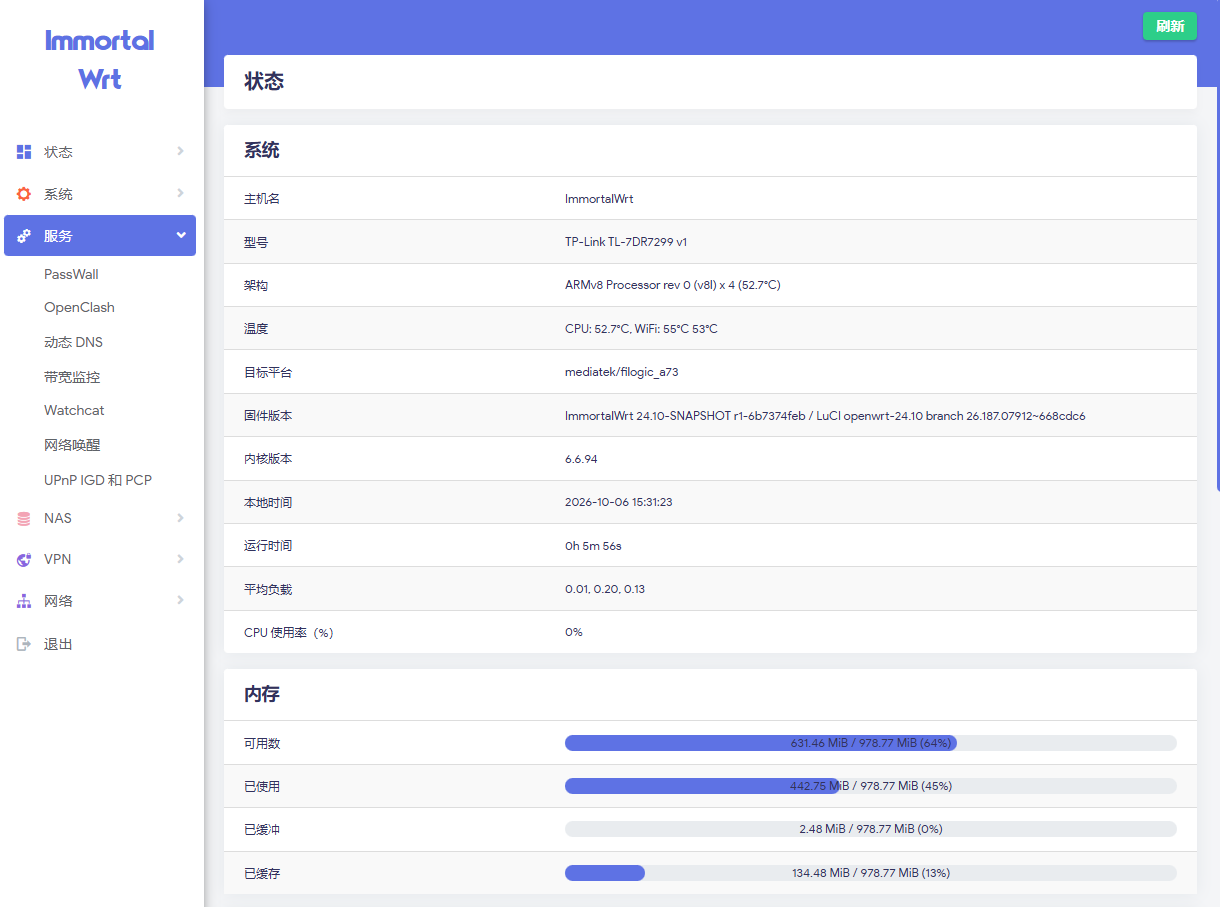
Task: Click the 可用数 memory progress bar
Action: (871, 743)
